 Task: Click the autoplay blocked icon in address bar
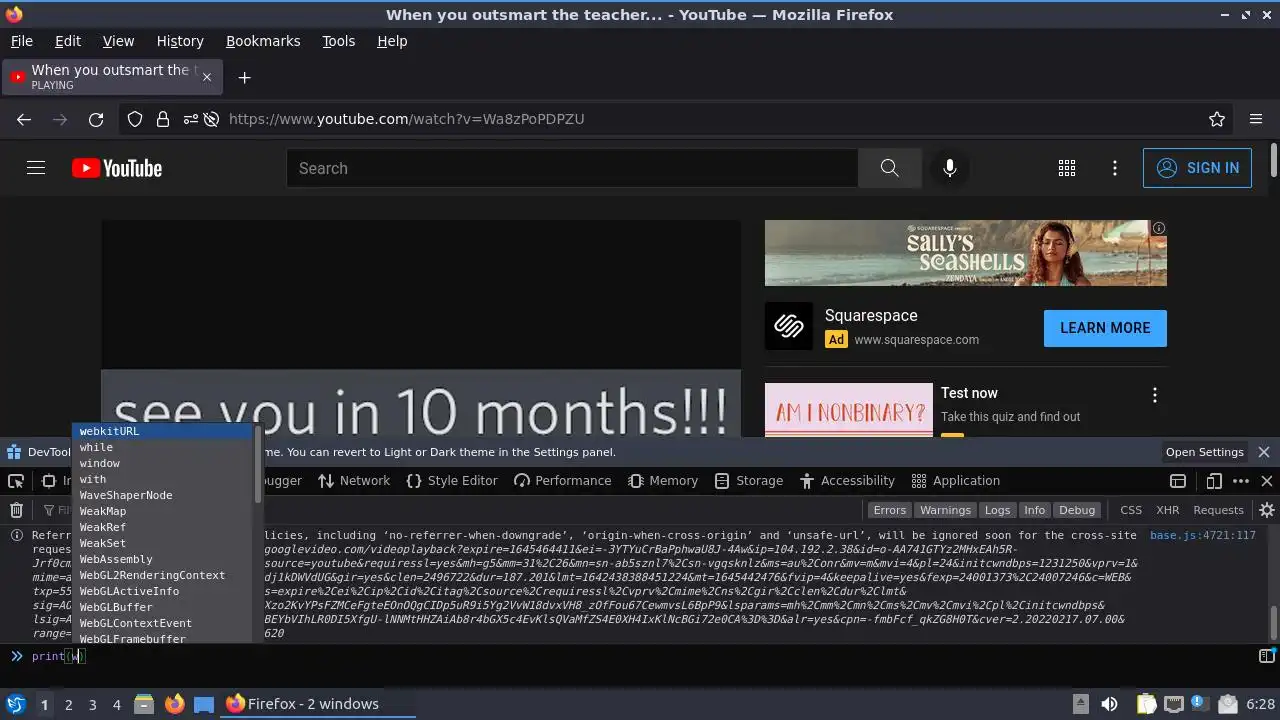click(x=211, y=119)
